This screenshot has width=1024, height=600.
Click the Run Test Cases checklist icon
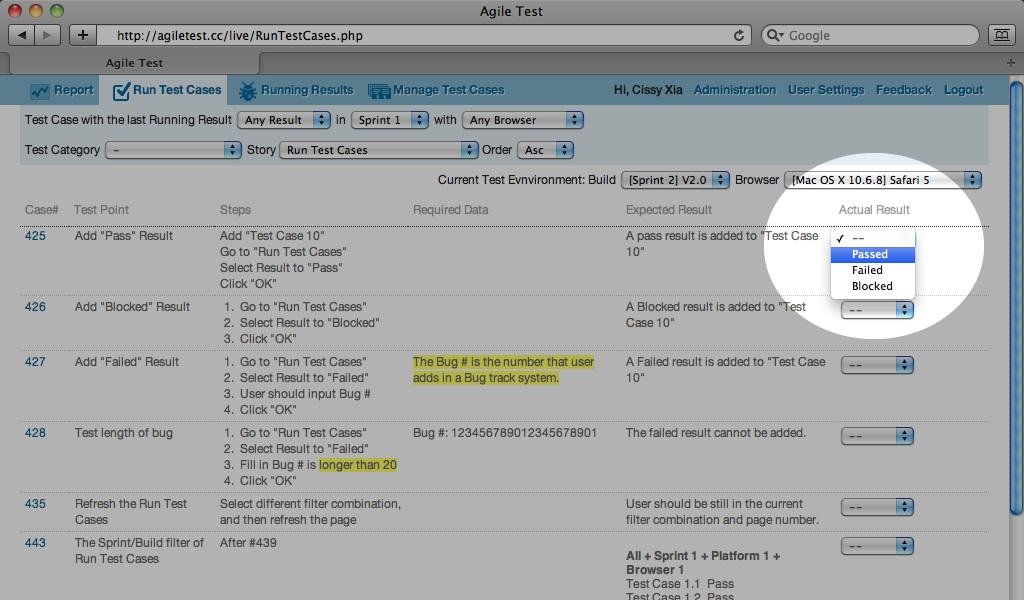click(x=120, y=89)
